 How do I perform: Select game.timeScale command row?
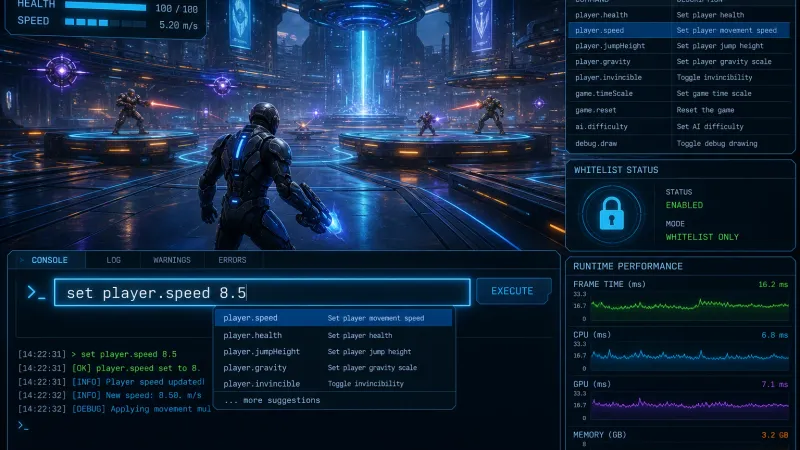point(679,93)
